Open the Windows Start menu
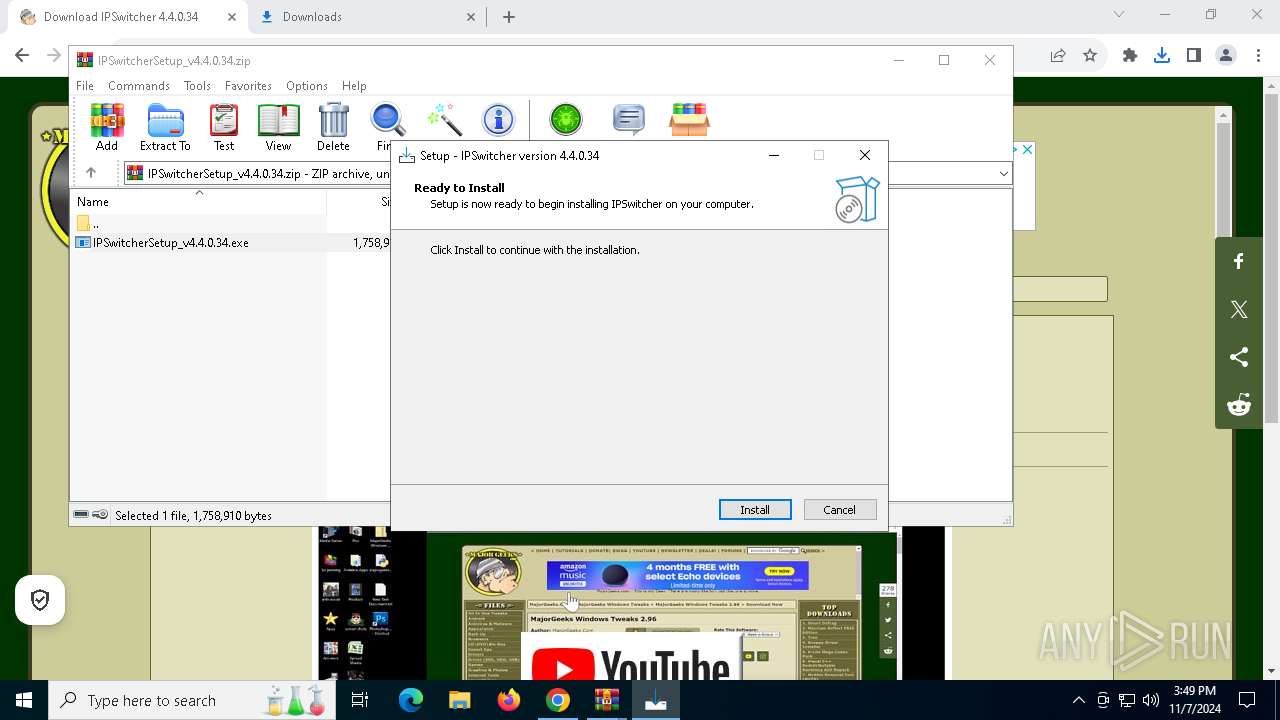The width and height of the screenshot is (1280, 720). coord(24,700)
